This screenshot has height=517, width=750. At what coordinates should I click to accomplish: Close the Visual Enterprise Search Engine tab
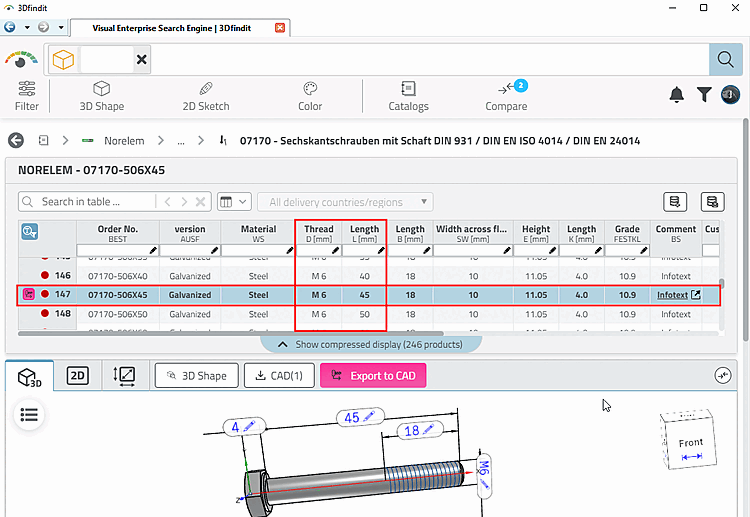click(280, 28)
